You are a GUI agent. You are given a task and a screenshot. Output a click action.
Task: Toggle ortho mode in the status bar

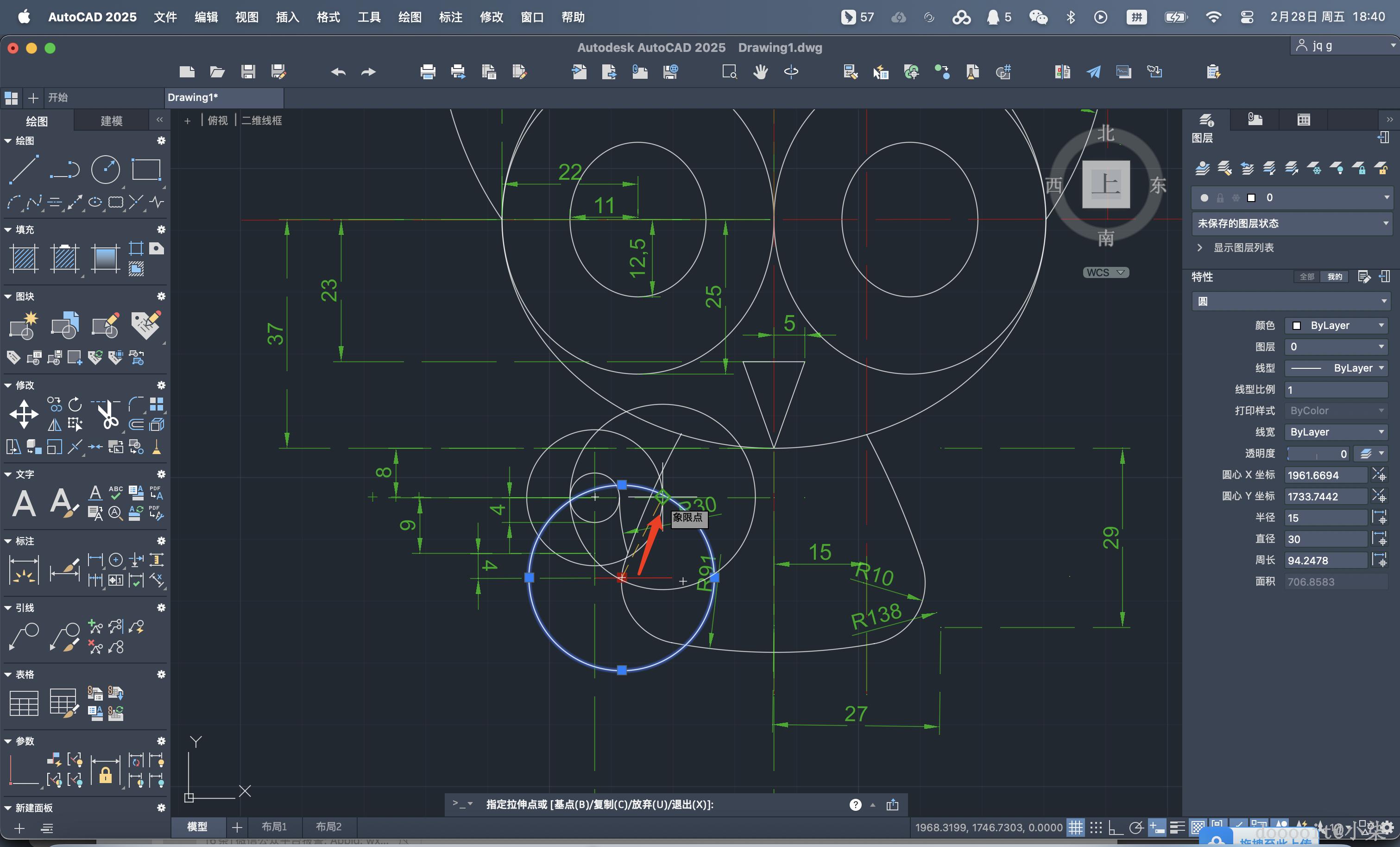pyautogui.click(x=1116, y=828)
